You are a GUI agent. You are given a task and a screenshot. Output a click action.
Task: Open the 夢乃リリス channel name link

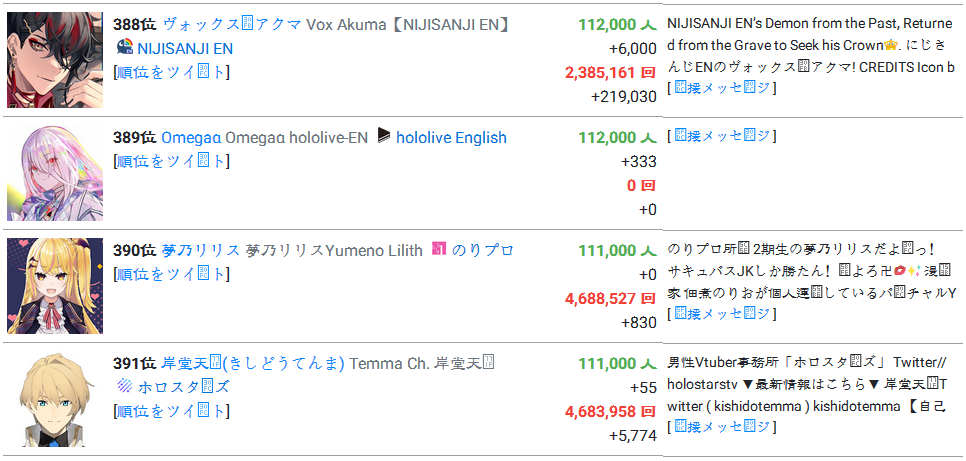click(x=200, y=250)
